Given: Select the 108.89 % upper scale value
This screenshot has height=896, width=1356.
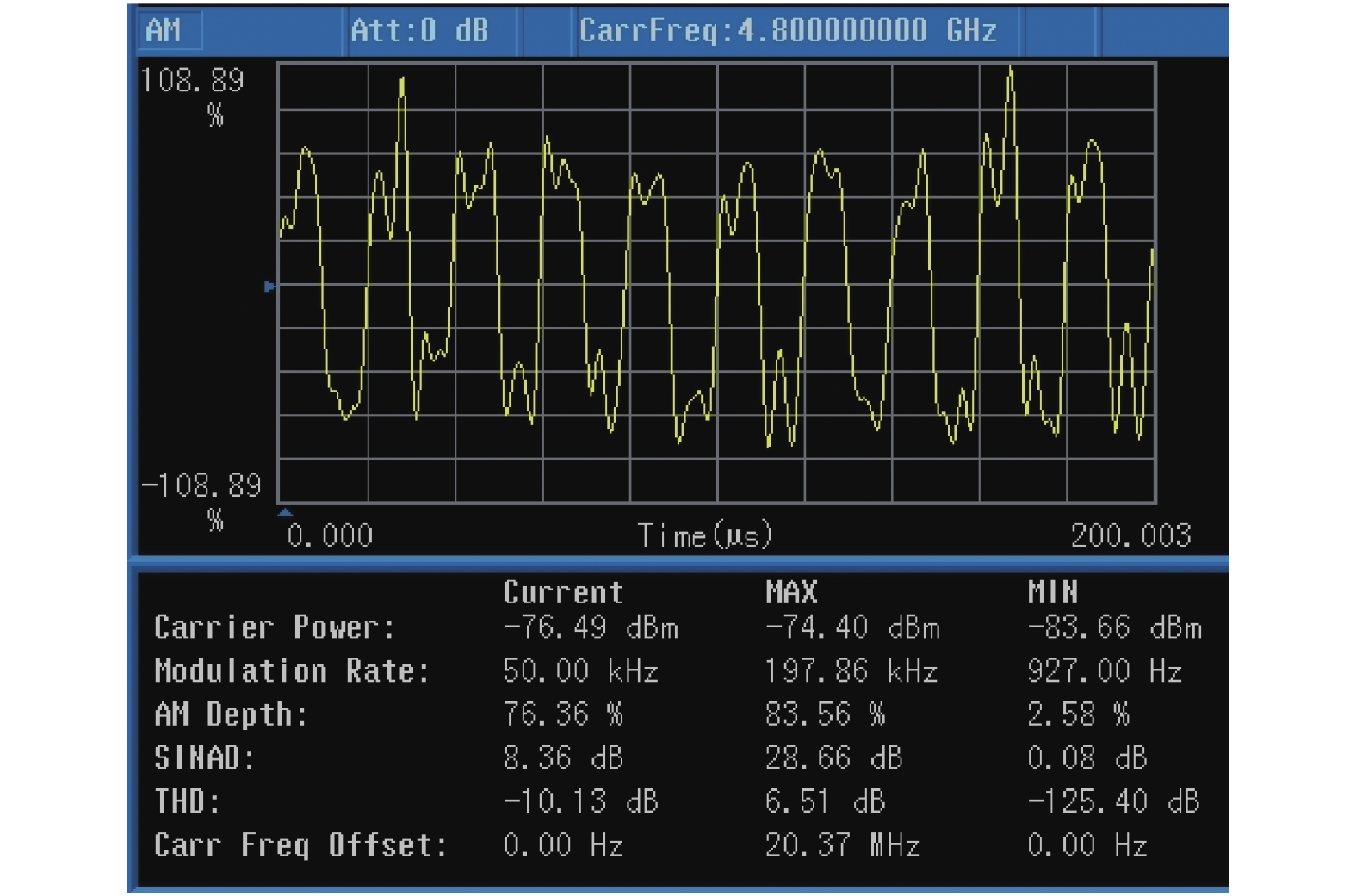Looking at the screenshot, I should tap(192, 81).
